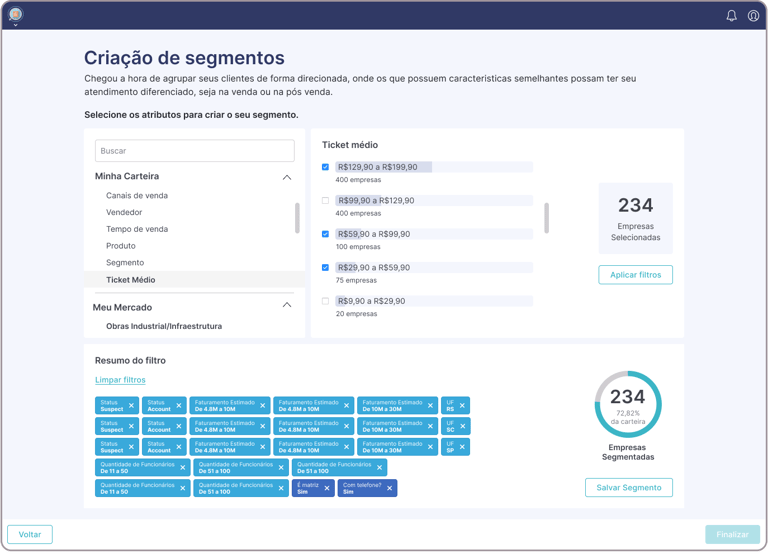768x554 pixels.
Task: Click the 234 Empresas Selecionadas card
Action: (x=635, y=218)
